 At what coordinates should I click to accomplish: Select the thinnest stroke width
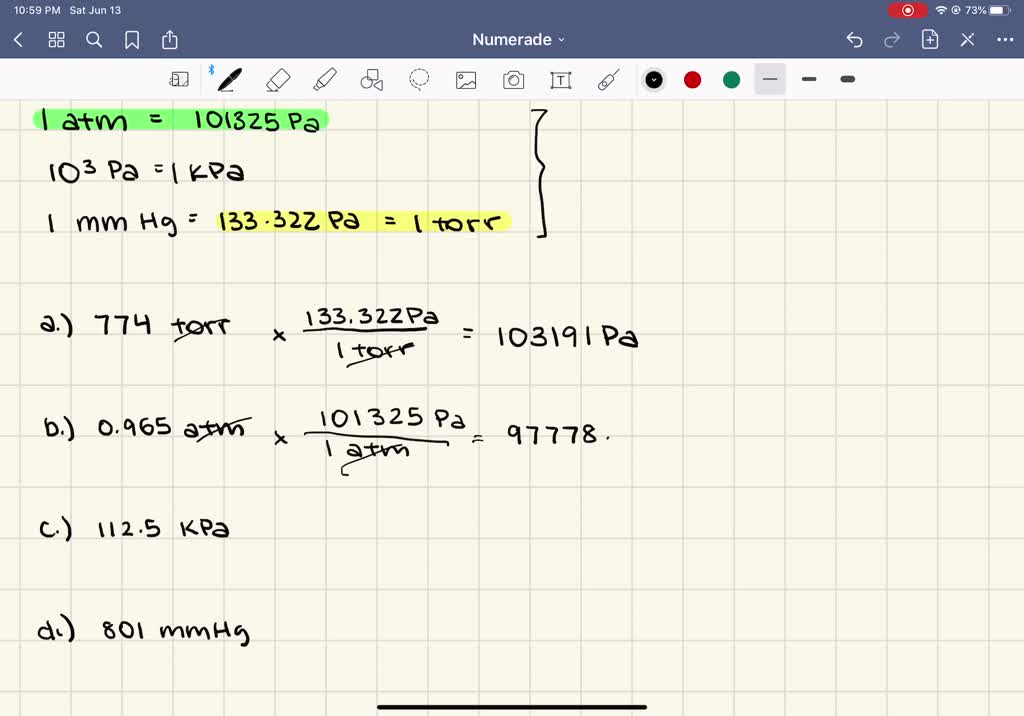click(x=770, y=79)
